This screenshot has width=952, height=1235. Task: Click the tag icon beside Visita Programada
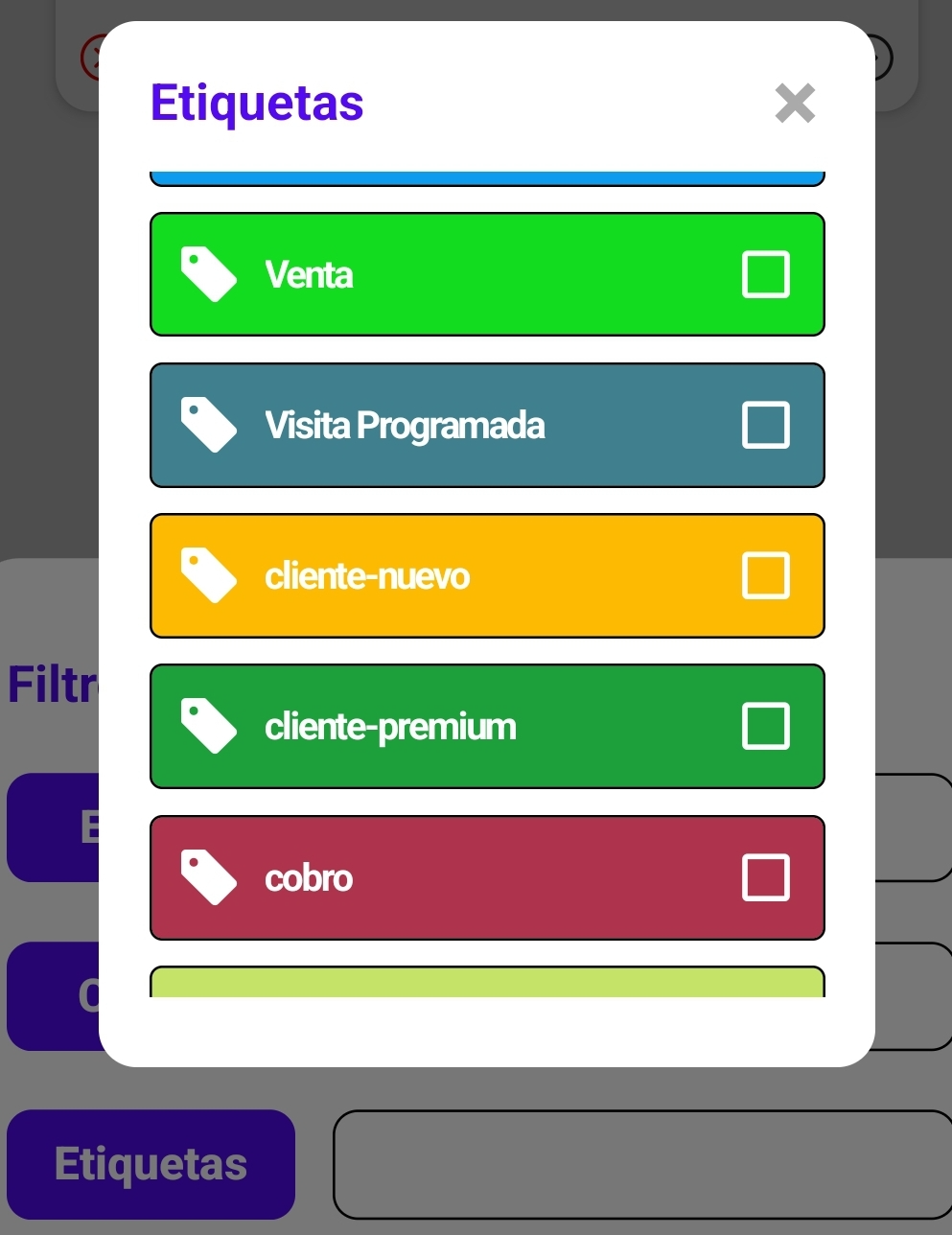pyautogui.click(x=208, y=424)
